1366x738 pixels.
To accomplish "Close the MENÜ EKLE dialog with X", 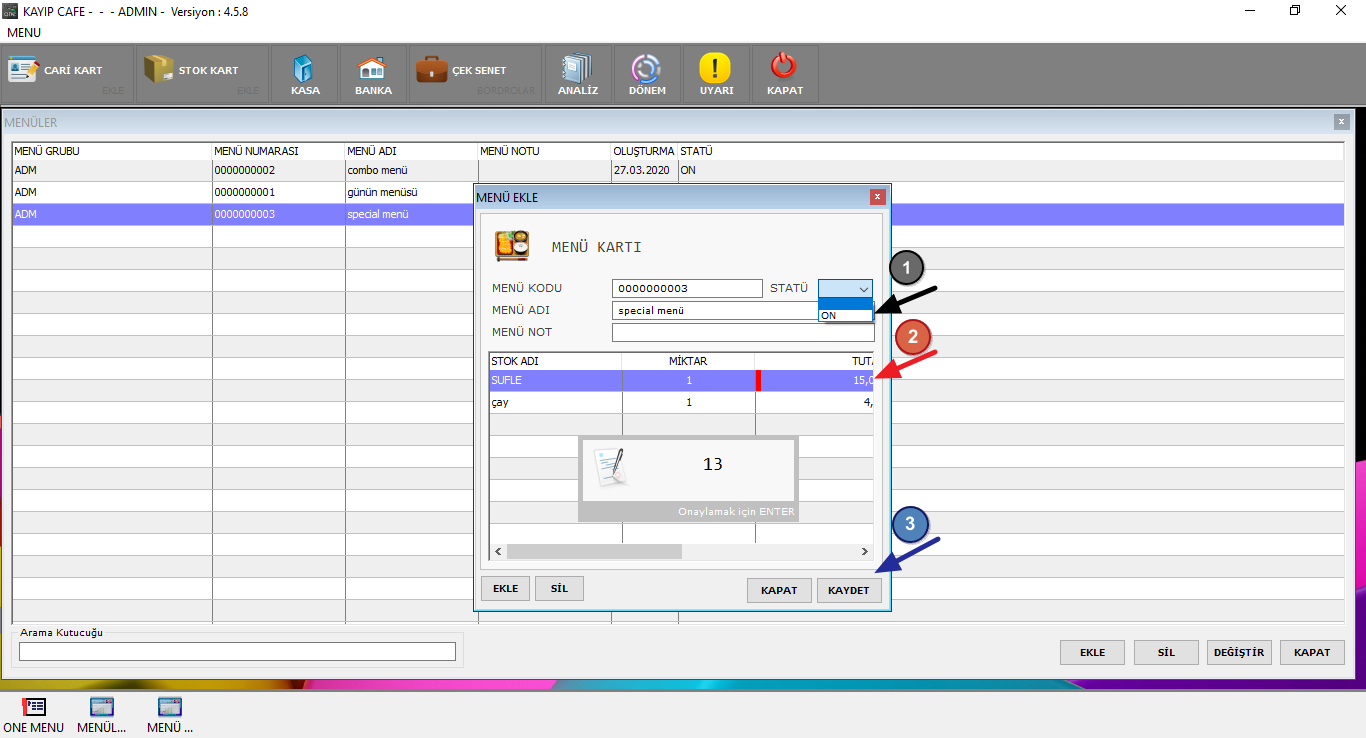I will click(x=877, y=197).
